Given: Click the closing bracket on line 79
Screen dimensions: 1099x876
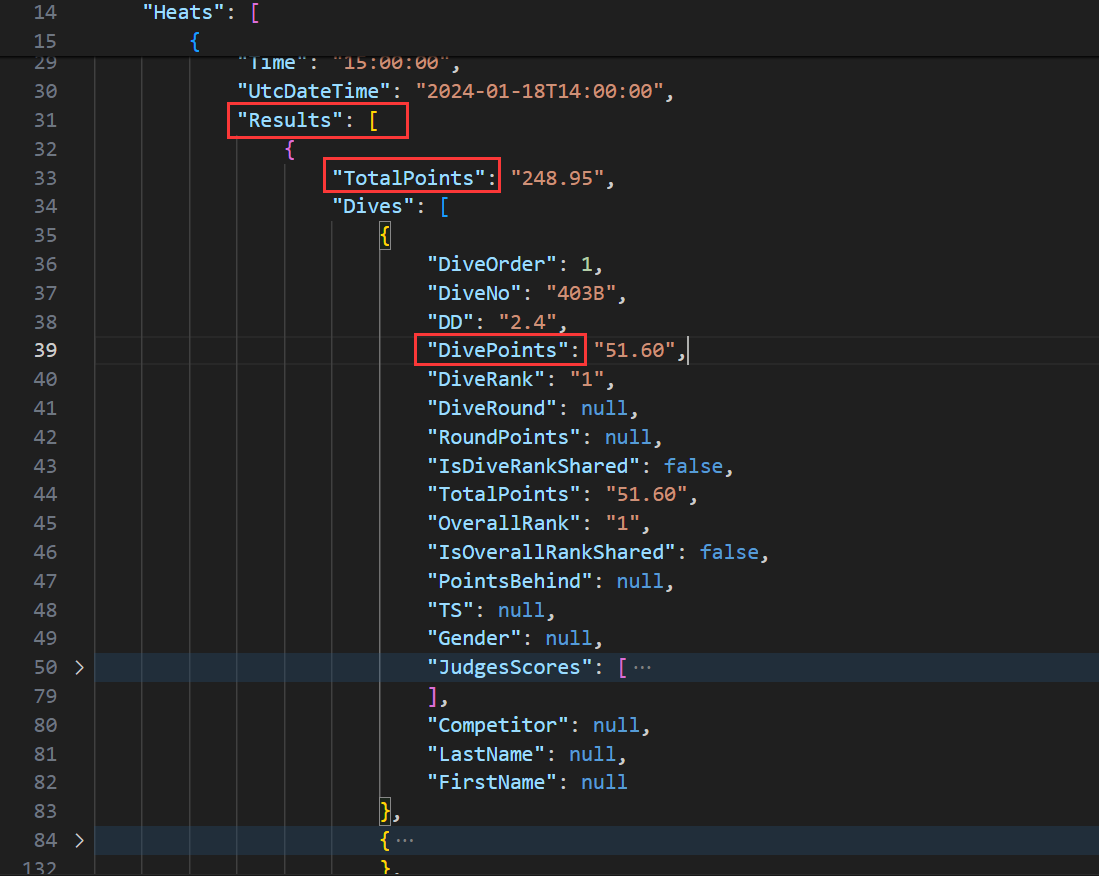Looking at the screenshot, I should click(433, 697).
